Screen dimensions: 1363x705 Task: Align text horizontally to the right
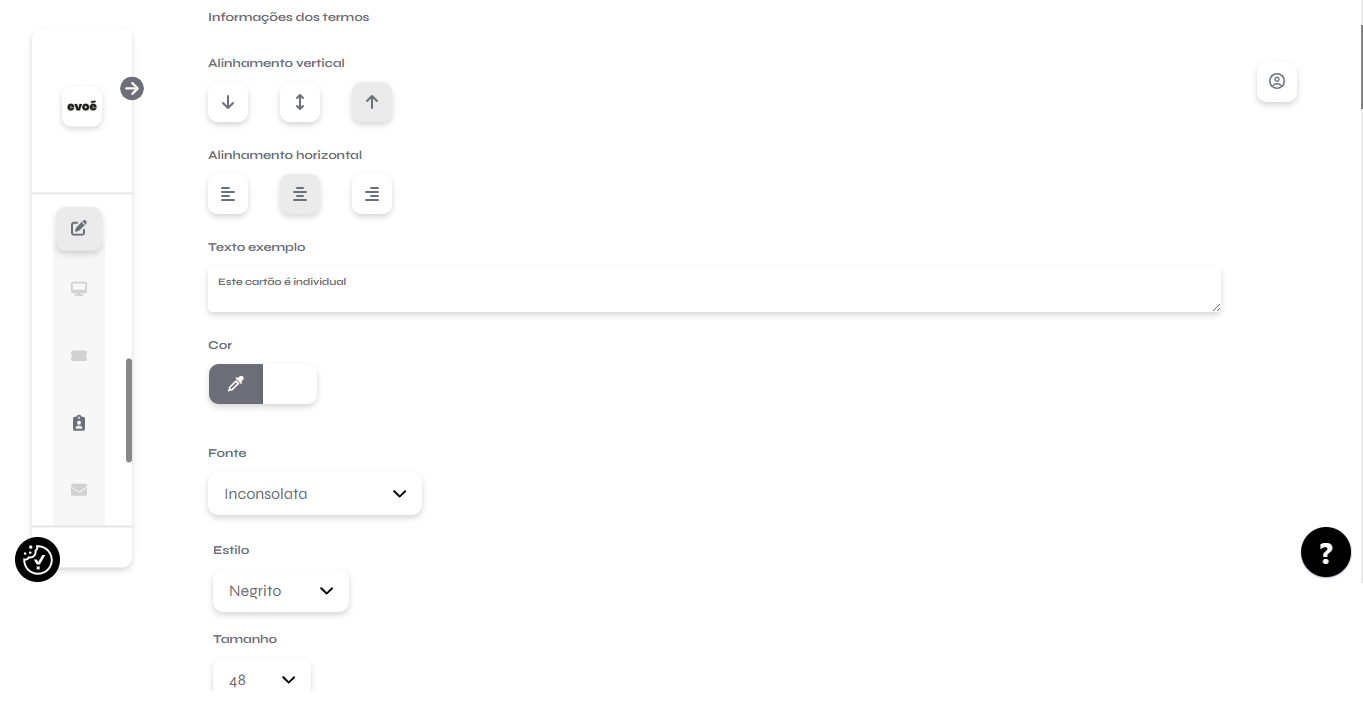(x=372, y=194)
